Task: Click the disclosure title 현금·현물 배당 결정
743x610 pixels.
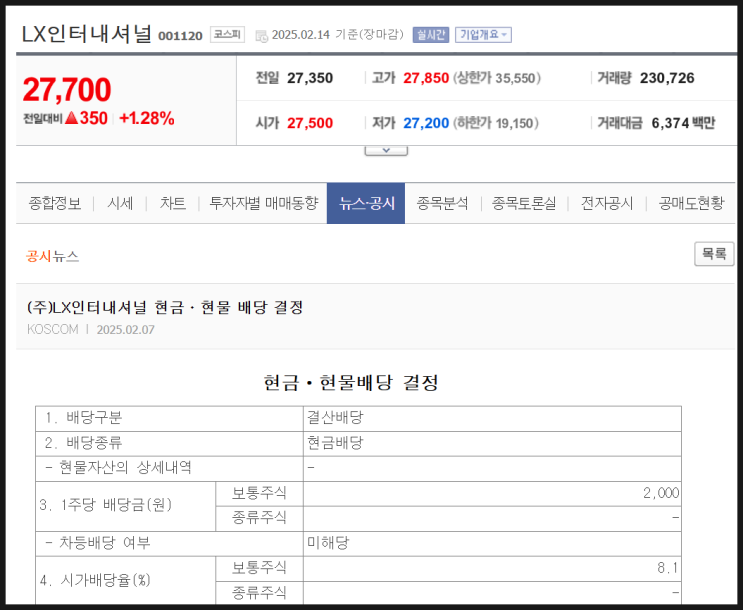Action: (x=165, y=308)
